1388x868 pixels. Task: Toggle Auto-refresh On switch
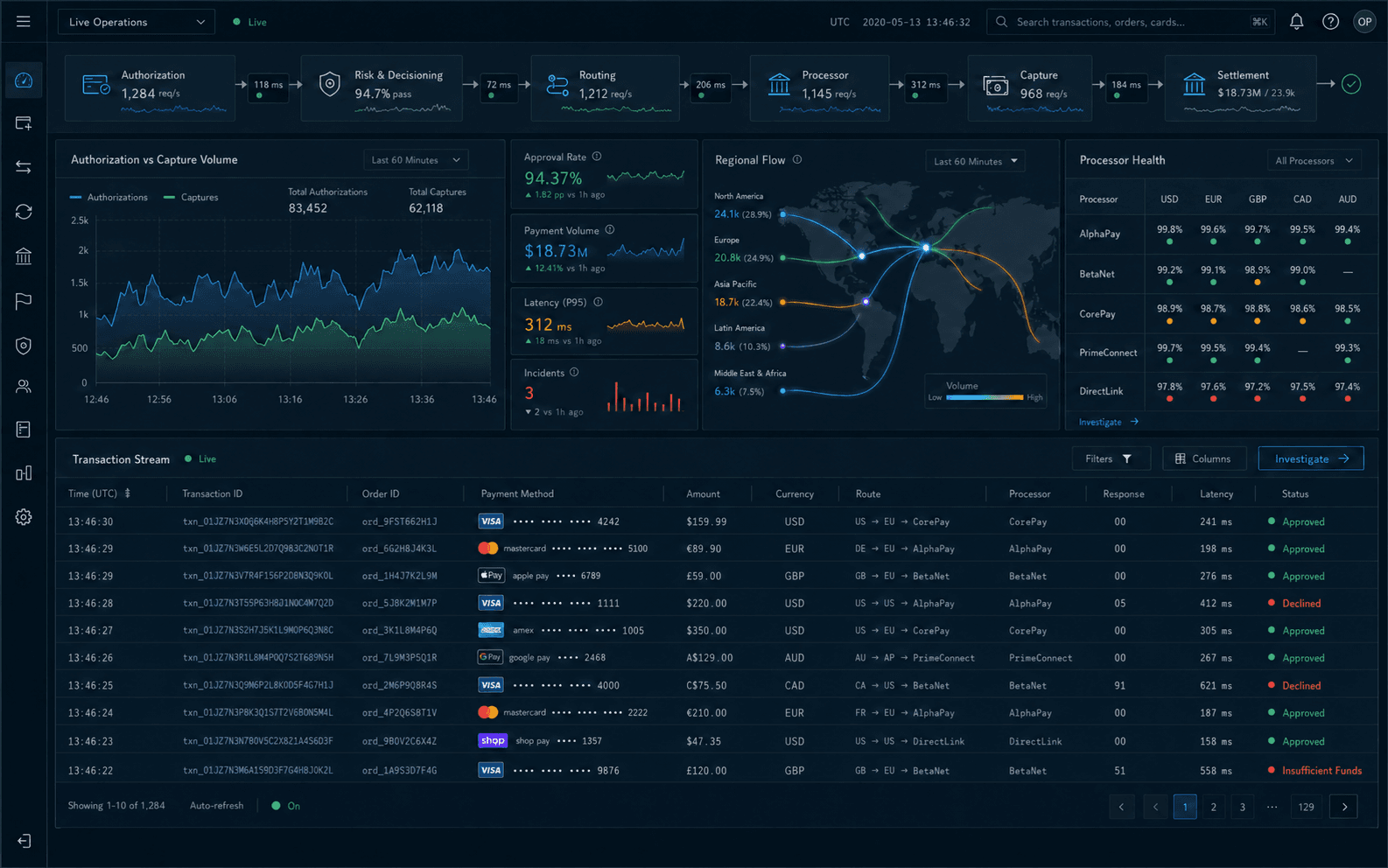(x=285, y=806)
